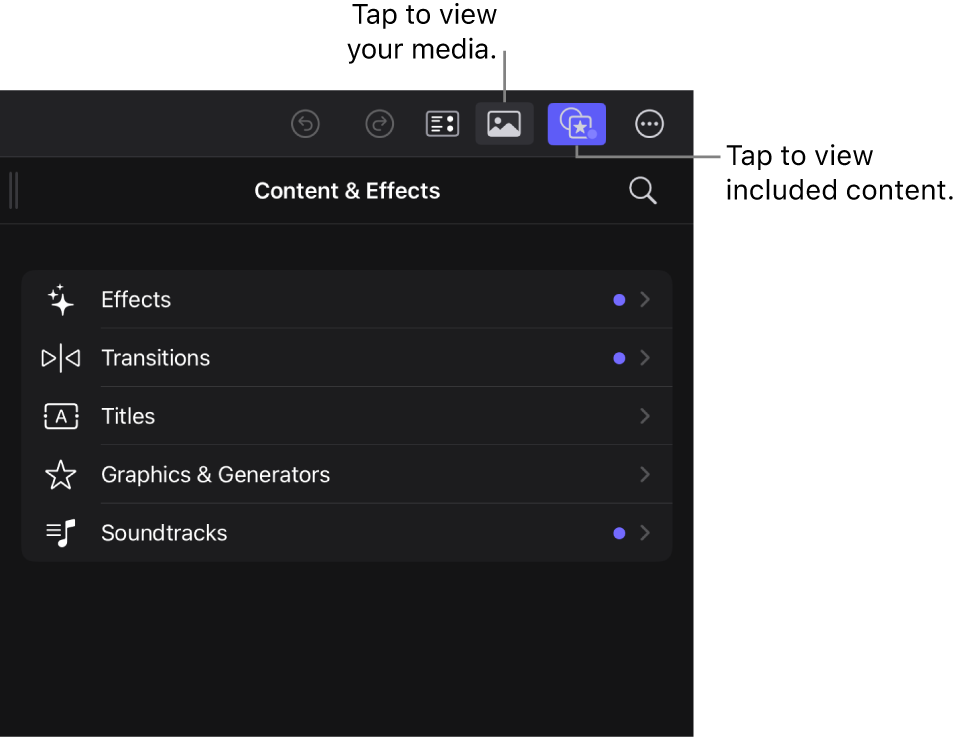Toggle the Undo control in the toolbar
The image size is (976, 738).
click(x=305, y=123)
